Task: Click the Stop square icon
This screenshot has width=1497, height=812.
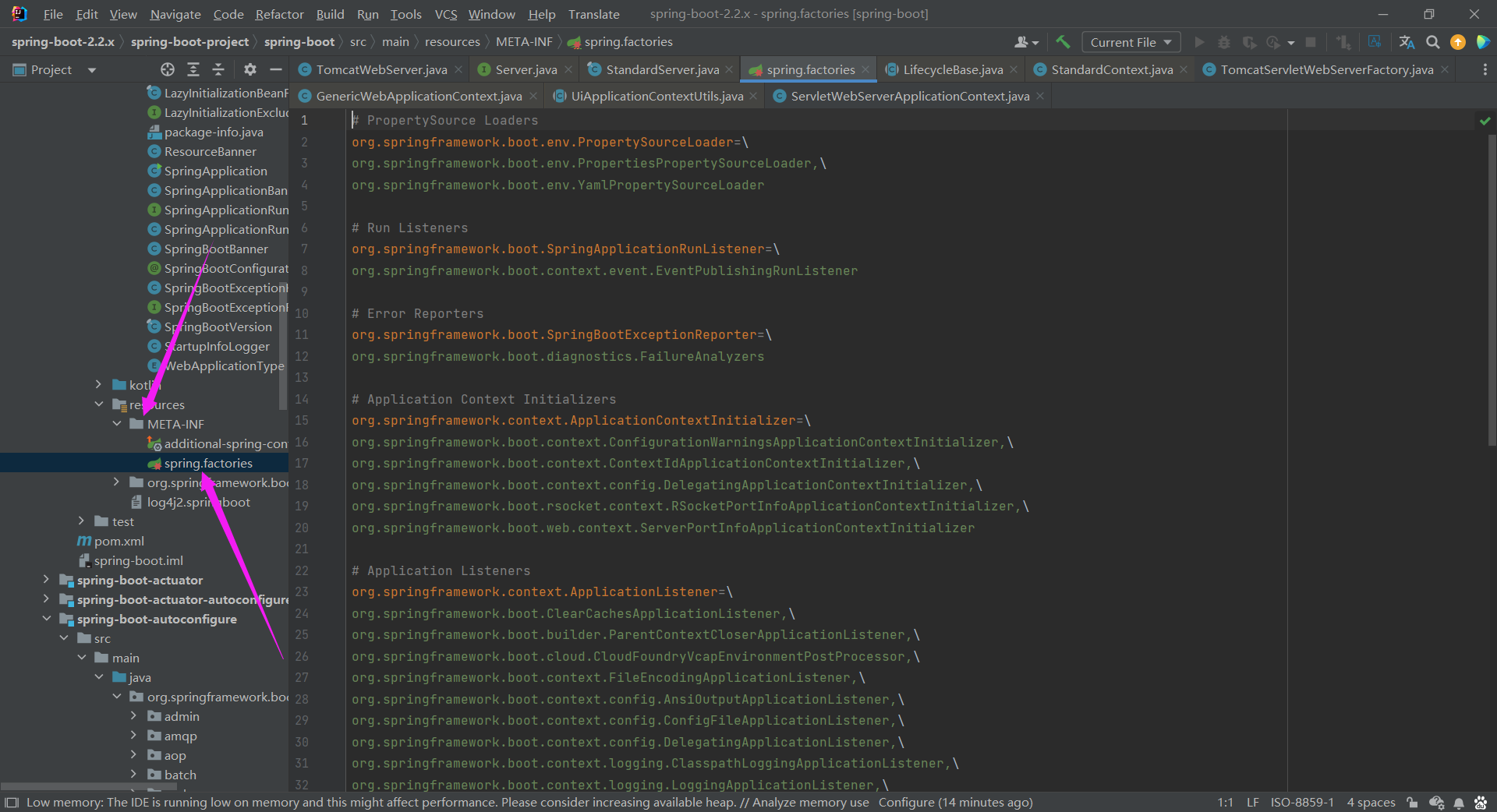Action: (x=1311, y=42)
